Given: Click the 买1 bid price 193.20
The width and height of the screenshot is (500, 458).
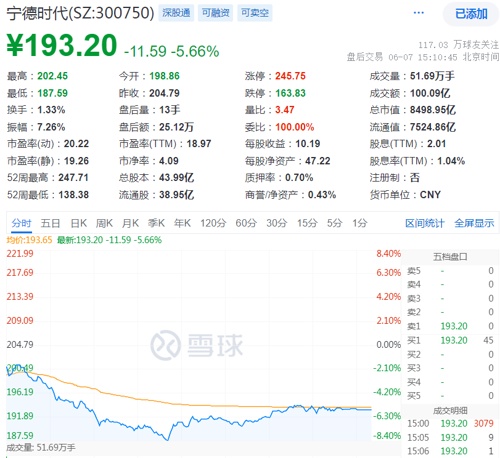Looking at the screenshot, I should 454,340.
